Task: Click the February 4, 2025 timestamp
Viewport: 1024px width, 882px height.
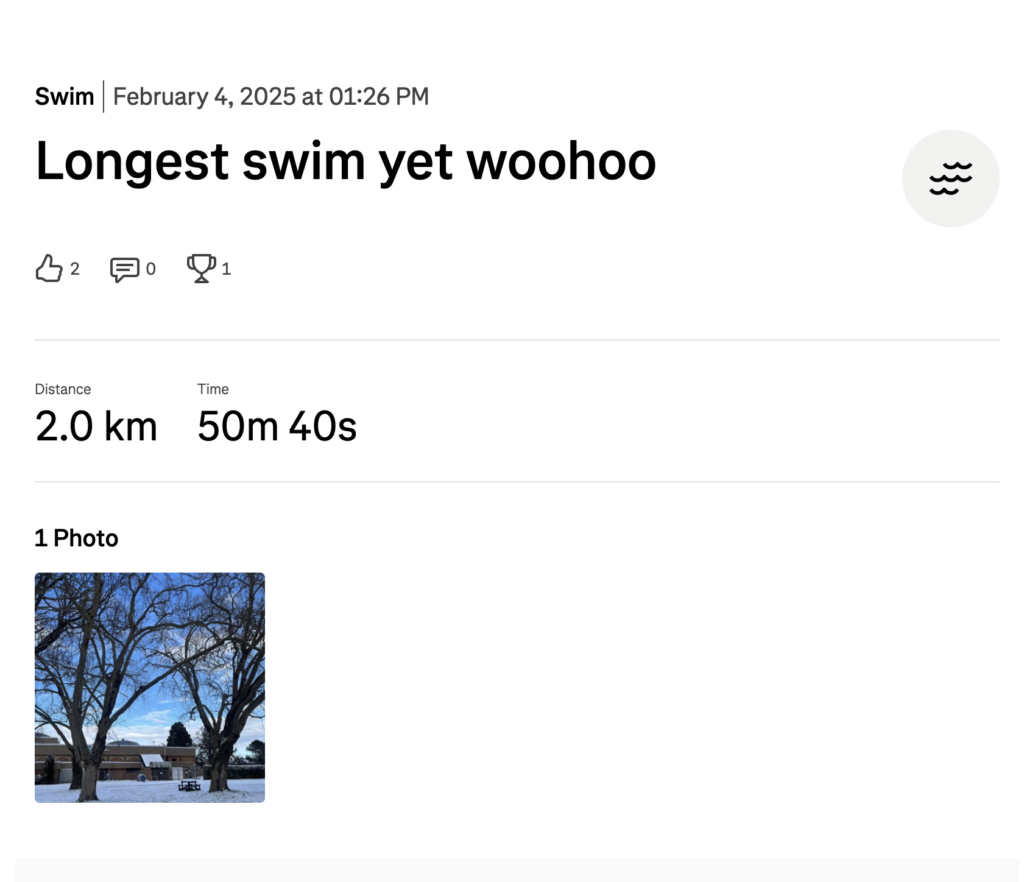Action: pos(271,96)
